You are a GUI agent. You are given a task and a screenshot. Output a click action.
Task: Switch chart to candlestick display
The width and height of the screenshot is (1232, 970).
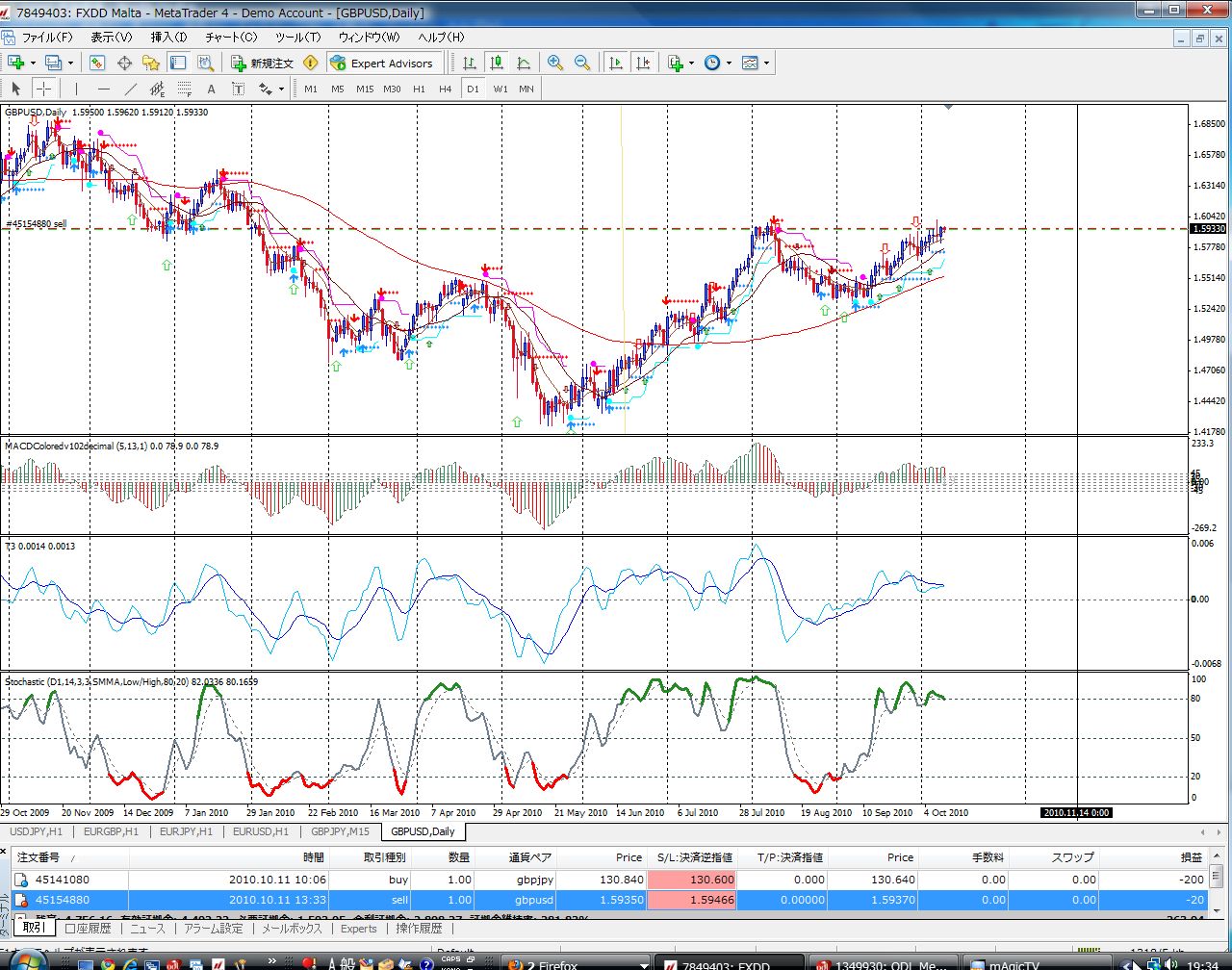(x=497, y=63)
